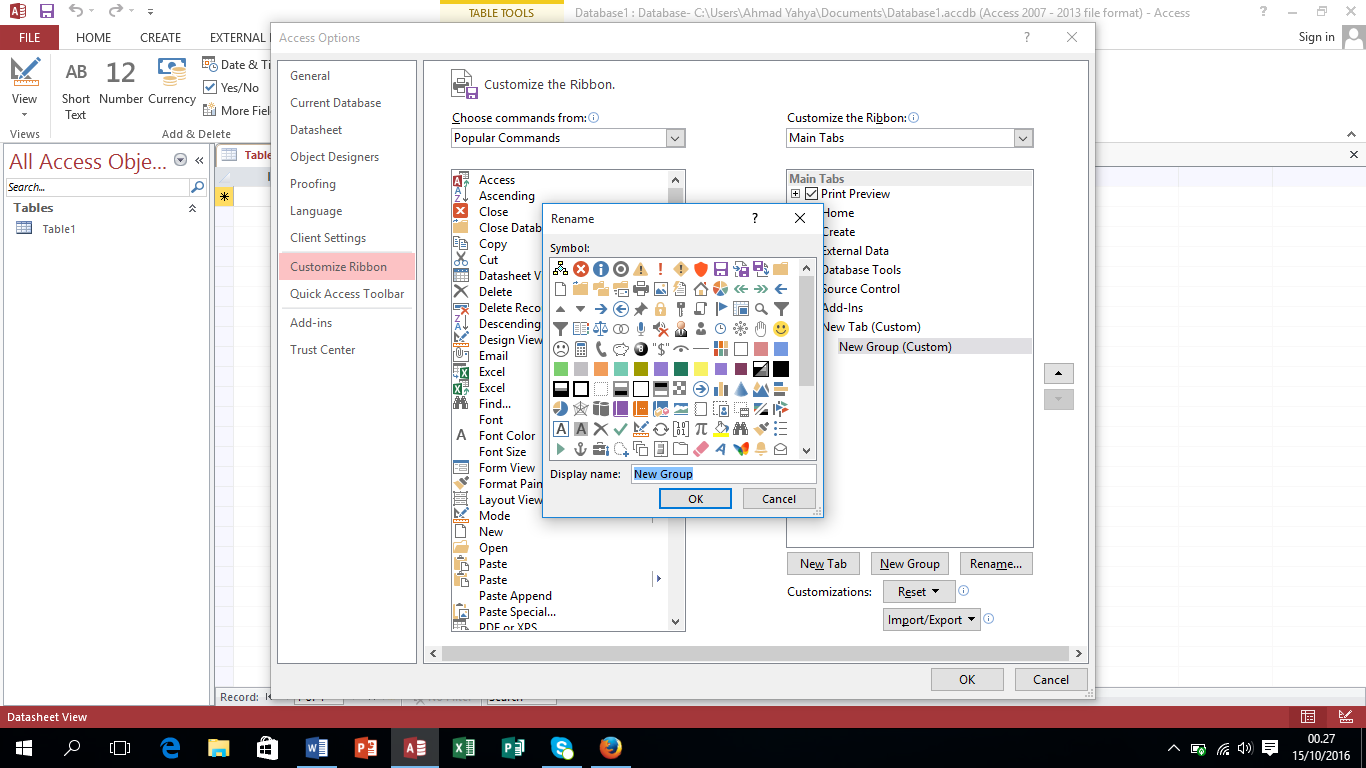Expand the Print Preview tree node
Viewport: 1366px width, 768px height.
(x=795, y=194)
